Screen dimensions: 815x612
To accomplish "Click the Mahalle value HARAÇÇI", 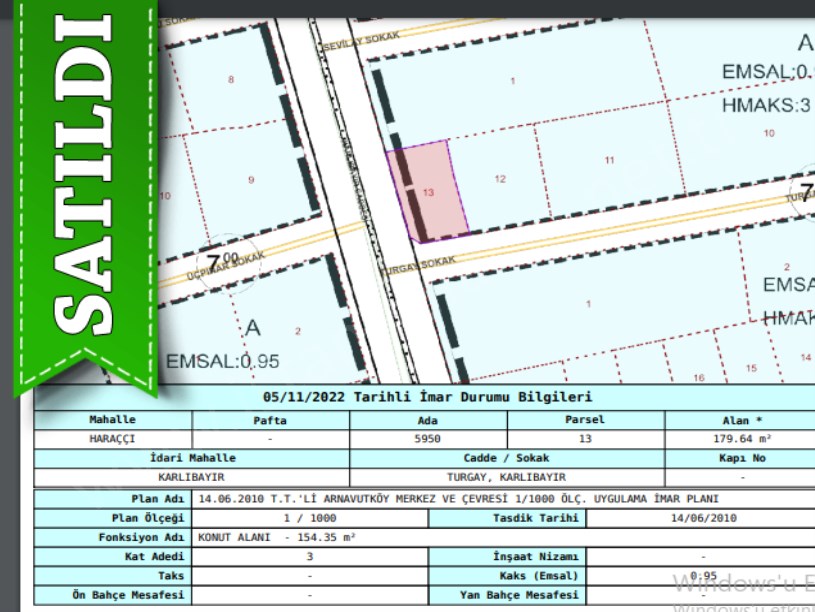I will click(112, 438).
